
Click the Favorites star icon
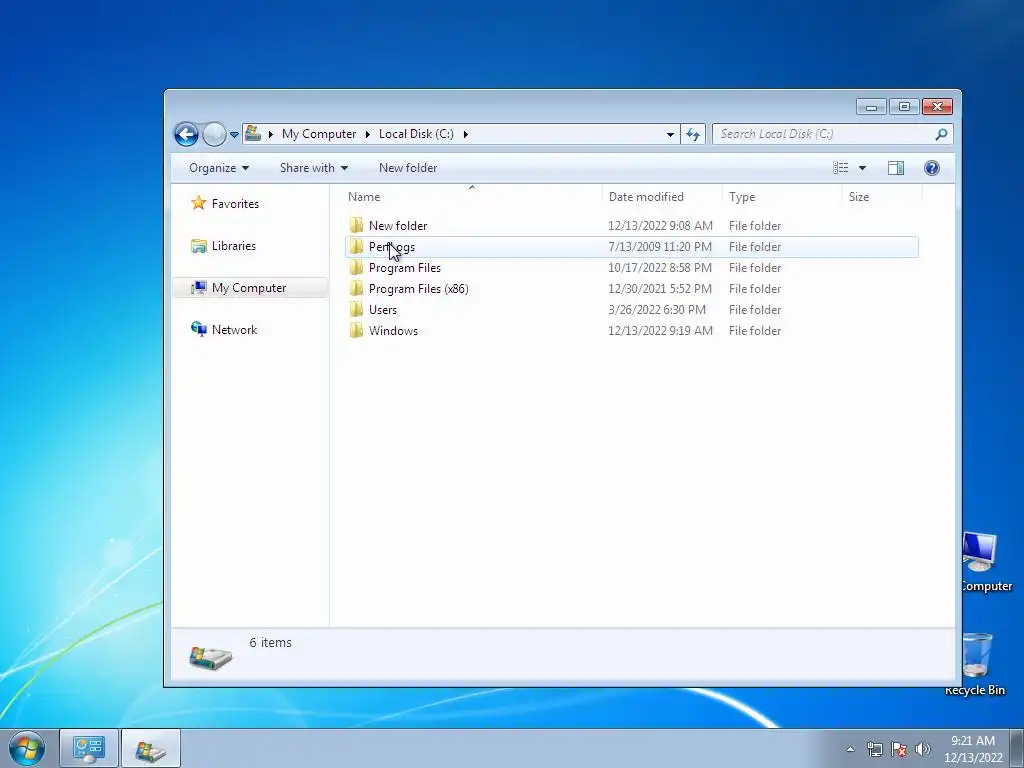[199, 203]
